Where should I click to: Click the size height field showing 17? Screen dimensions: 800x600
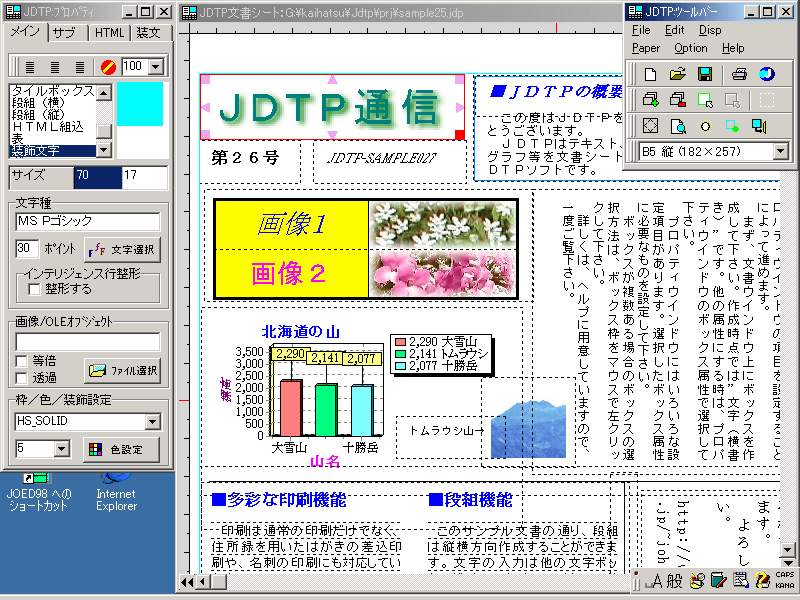click(145, 177)
